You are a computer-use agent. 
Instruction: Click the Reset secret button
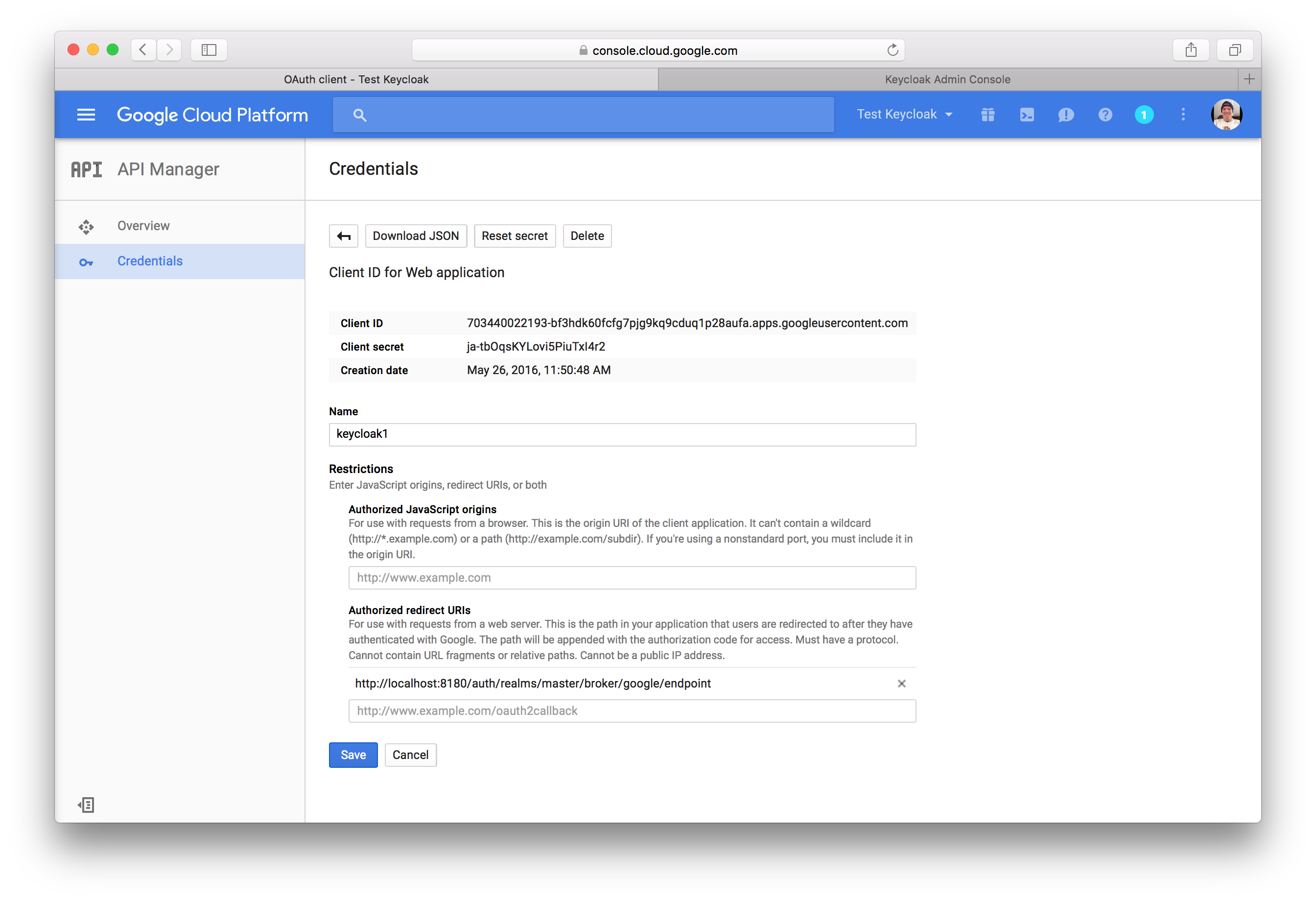click(x=514, y=236)
